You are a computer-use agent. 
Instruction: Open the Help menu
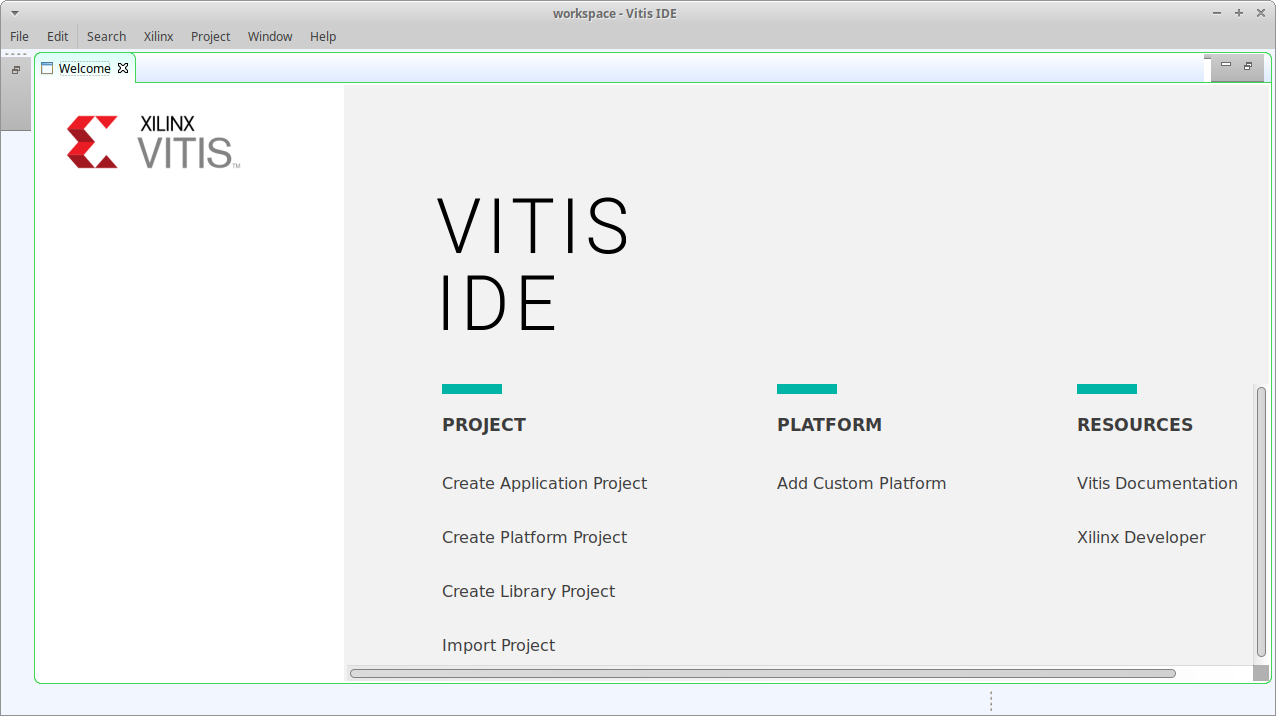click(323, 36)
